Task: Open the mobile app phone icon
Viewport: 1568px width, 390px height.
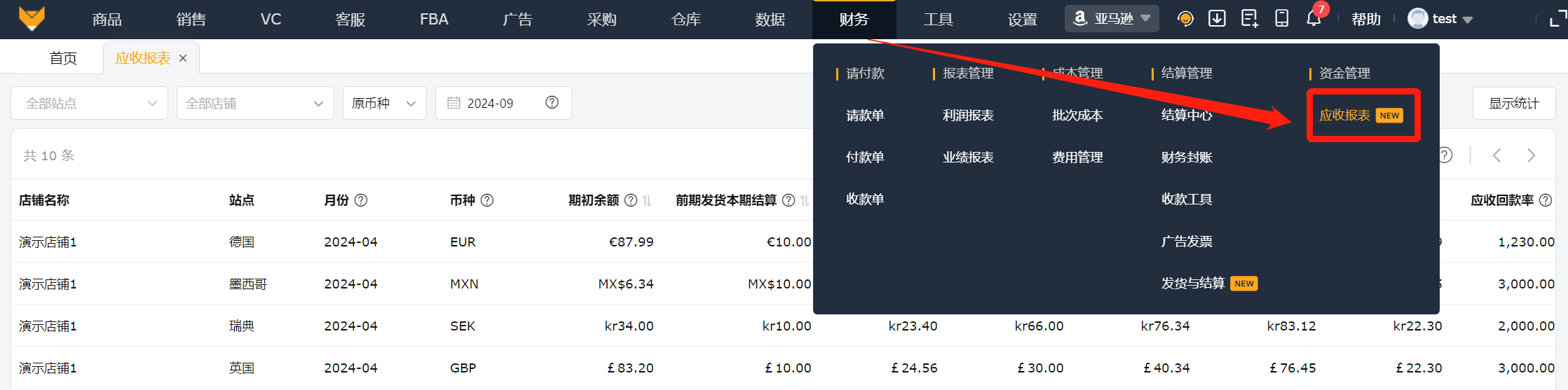Action: [x=1281, y=19]
